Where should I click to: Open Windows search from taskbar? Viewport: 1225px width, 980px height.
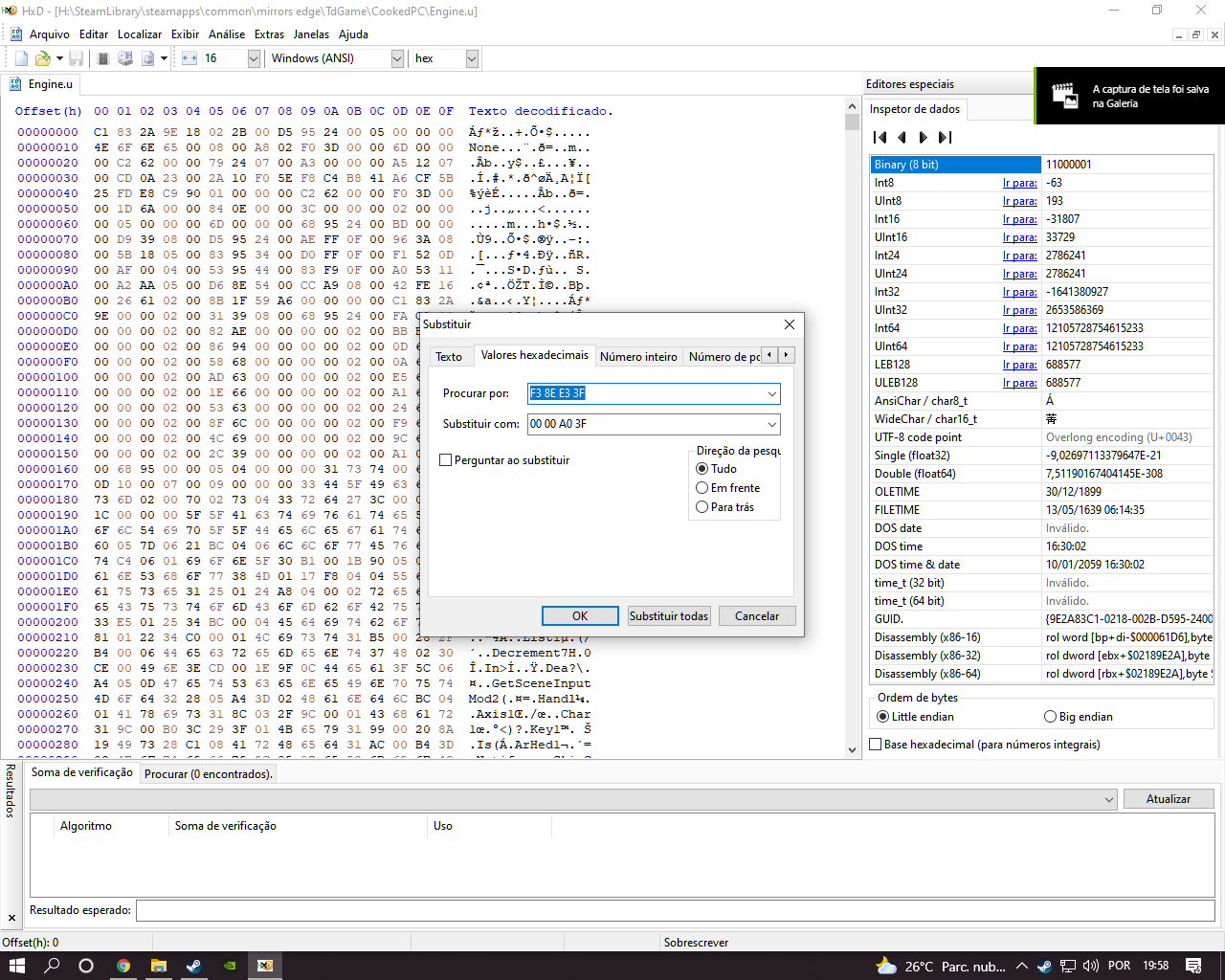coord(52,966)
